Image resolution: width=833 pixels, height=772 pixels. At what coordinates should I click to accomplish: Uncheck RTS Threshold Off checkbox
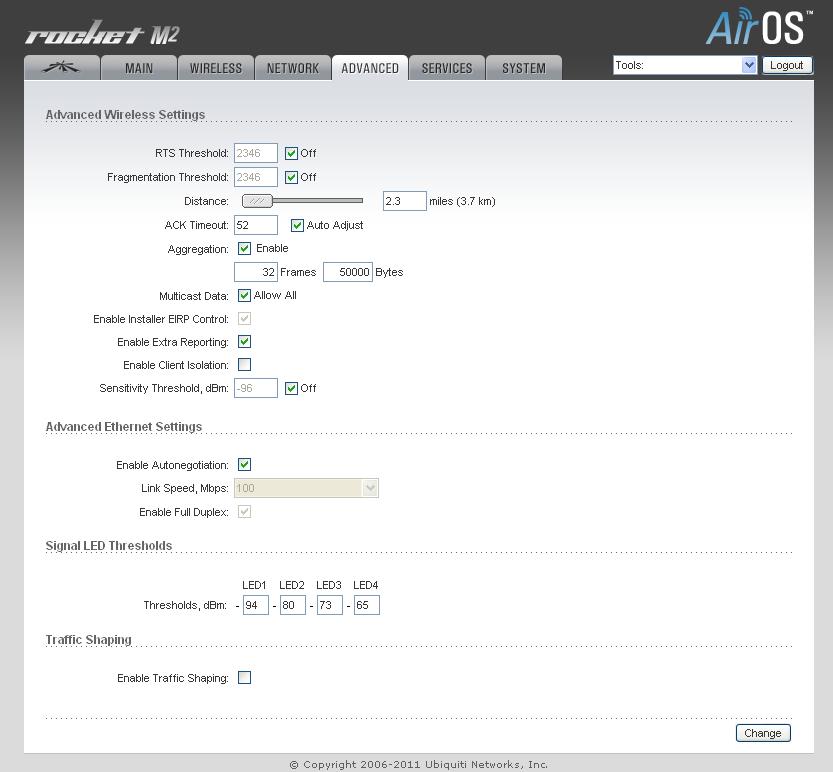pos(291,154)
